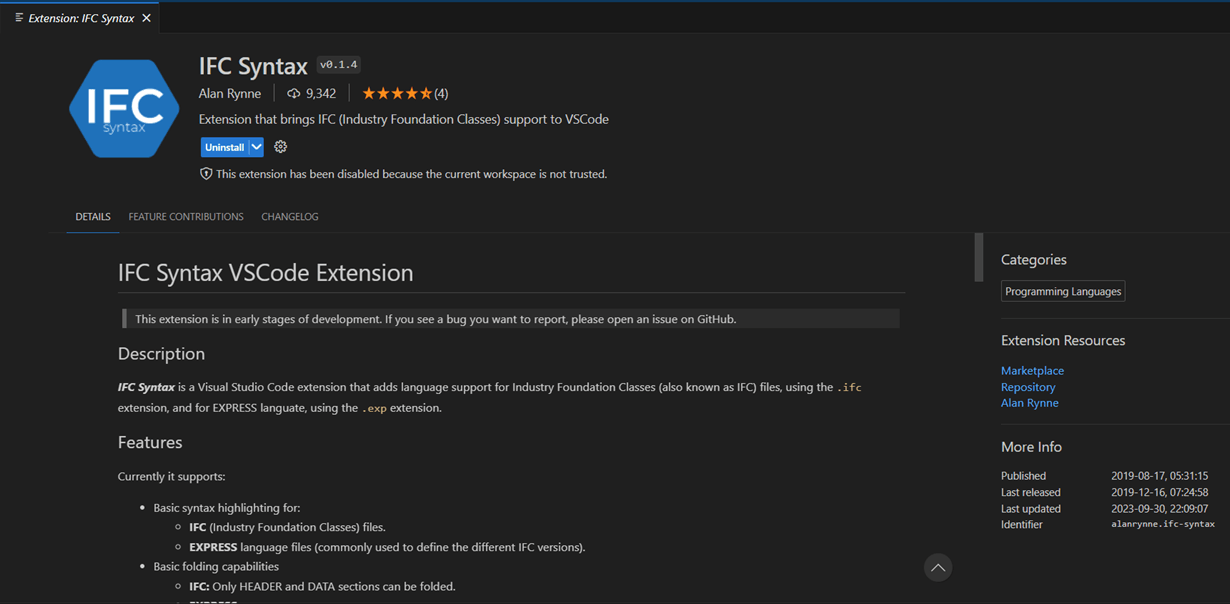This screenshot has height=604, width=1230.
Task: Close the Extension: IFC Syntax tab
Action: (147, 18)
